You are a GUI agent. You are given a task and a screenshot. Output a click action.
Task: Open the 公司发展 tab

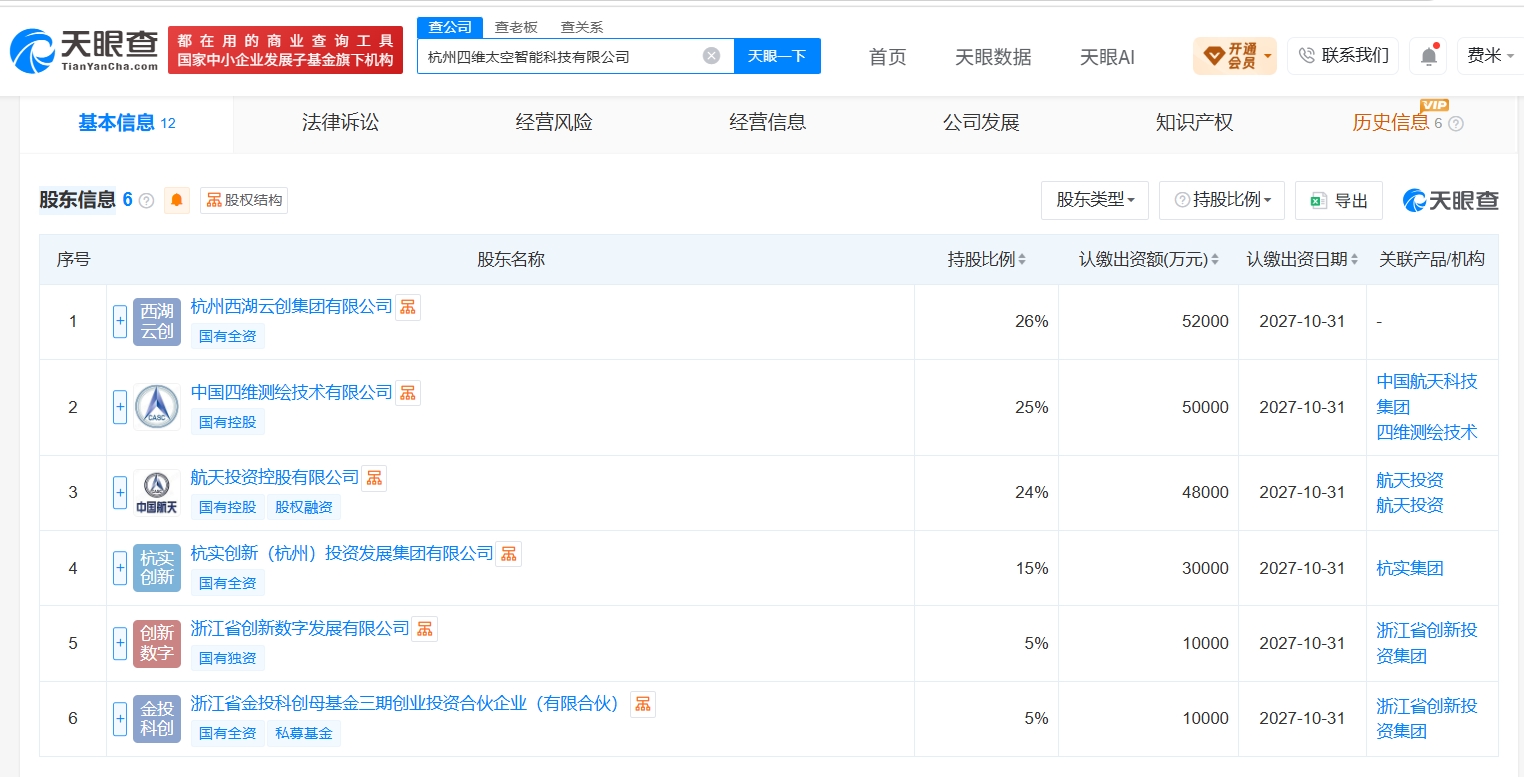click(x=981, y=123)
